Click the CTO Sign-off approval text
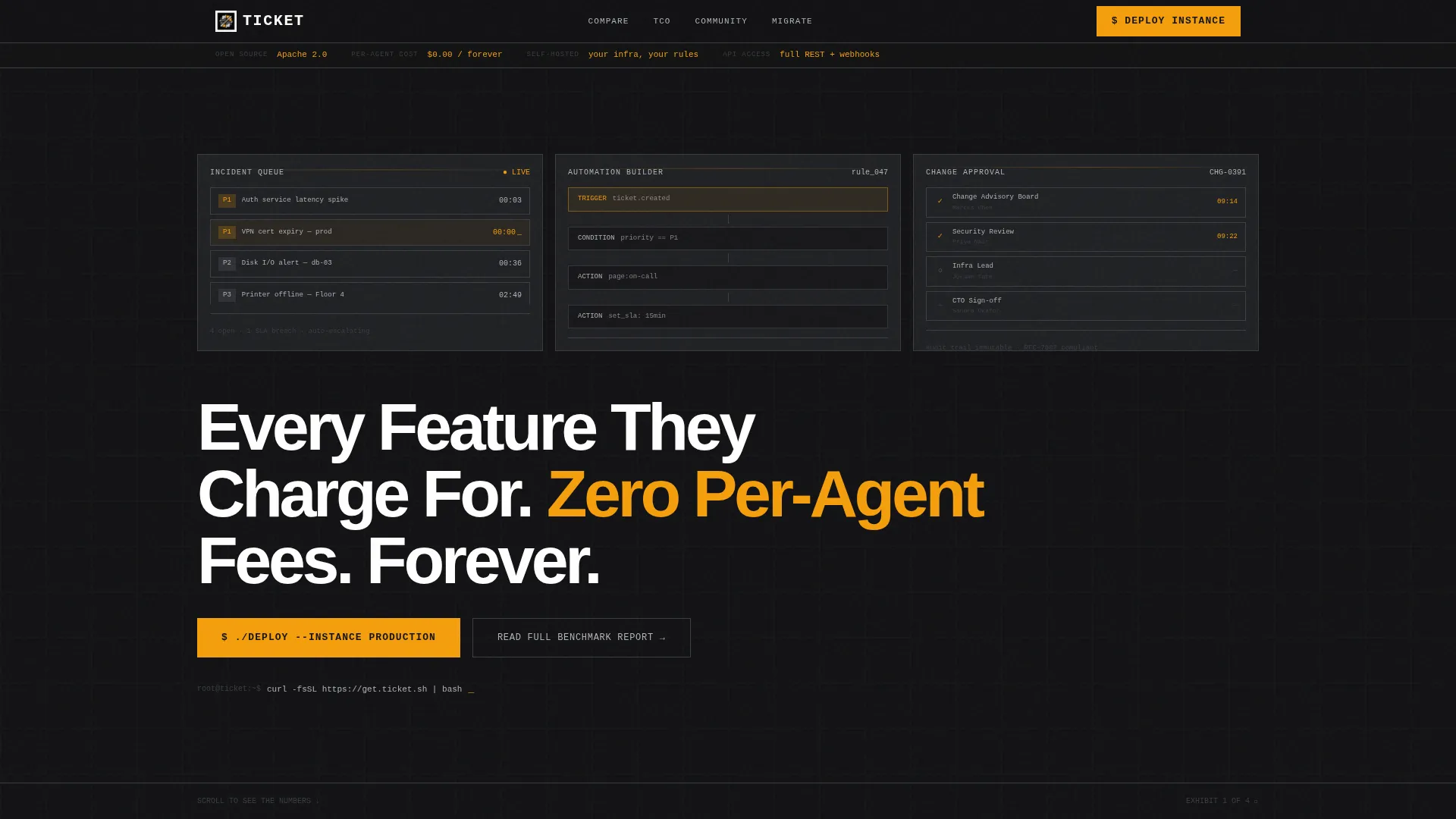Viewport: 1456px width, 819px height. (x=977, y=301)
